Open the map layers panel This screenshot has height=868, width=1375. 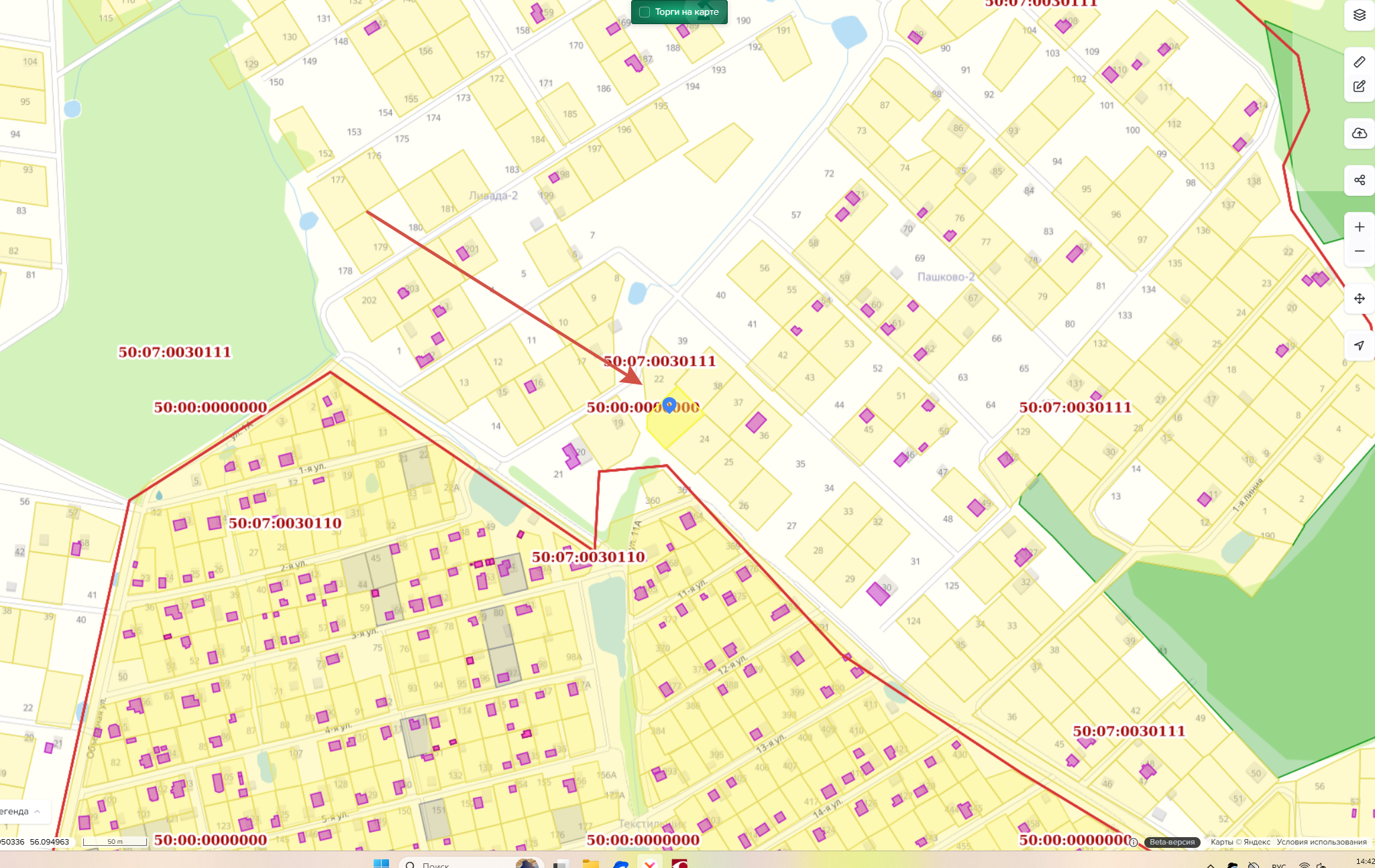point(1359,15)
